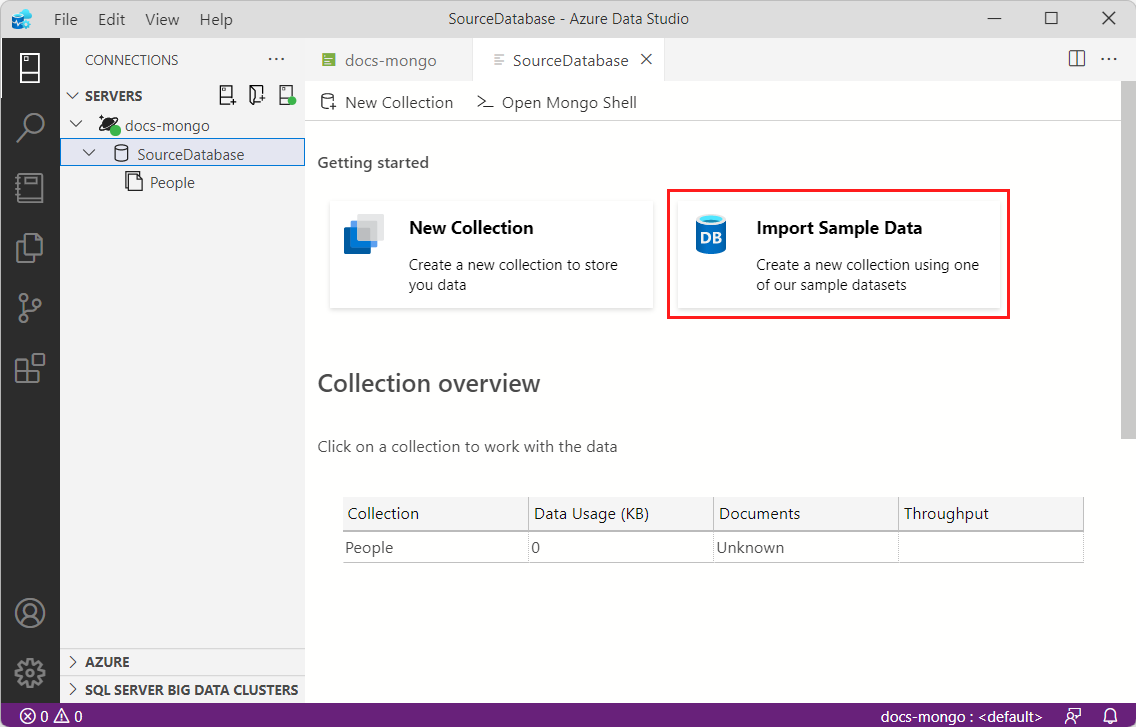Image resolution: width=1136 pixels, height=727 pixels.
Task: Switch to the docs-mongo tab
Action: 388,60
